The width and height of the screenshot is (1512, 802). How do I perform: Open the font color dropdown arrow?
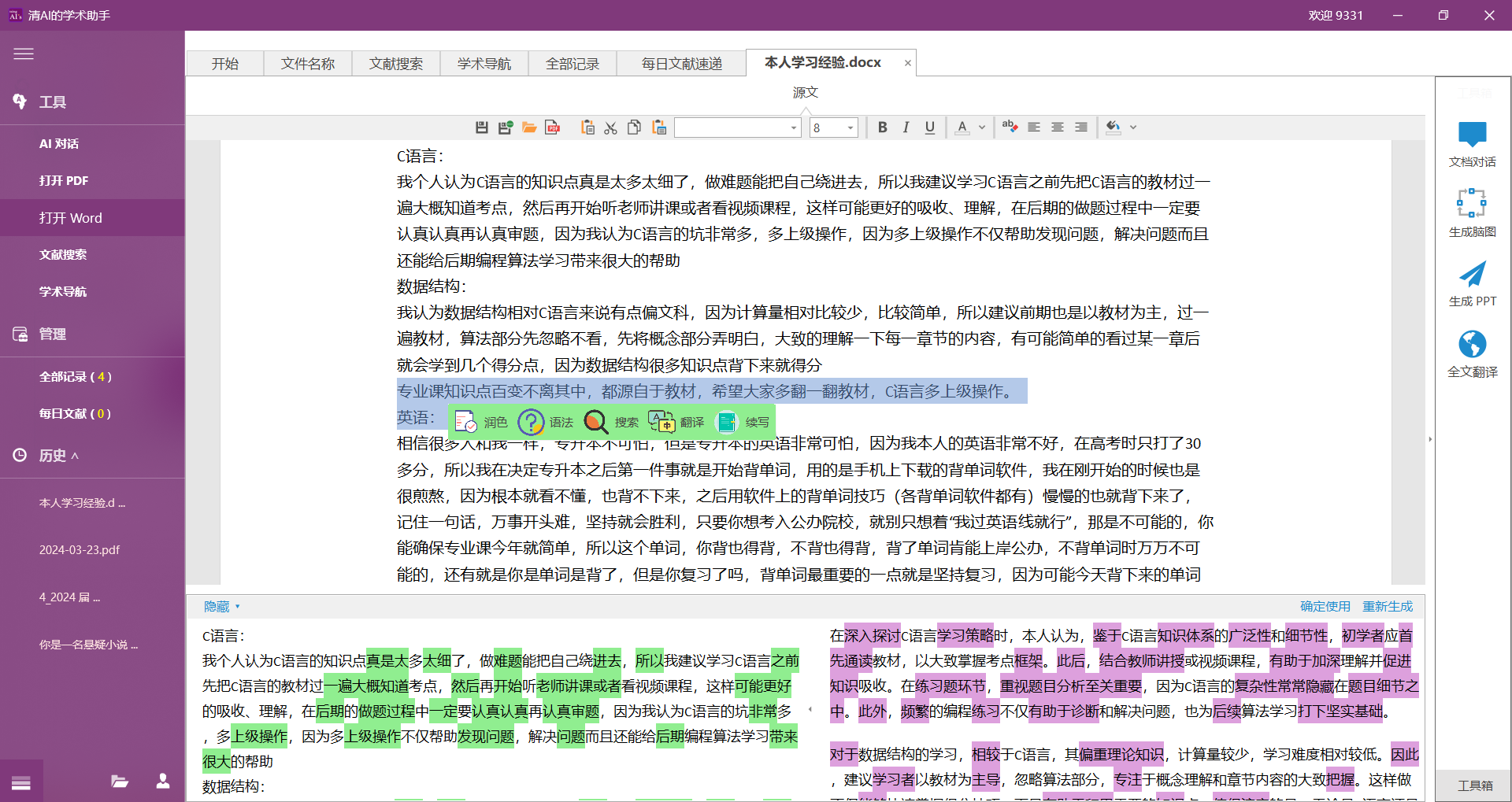pyautogui.click(x=982, y=128)
